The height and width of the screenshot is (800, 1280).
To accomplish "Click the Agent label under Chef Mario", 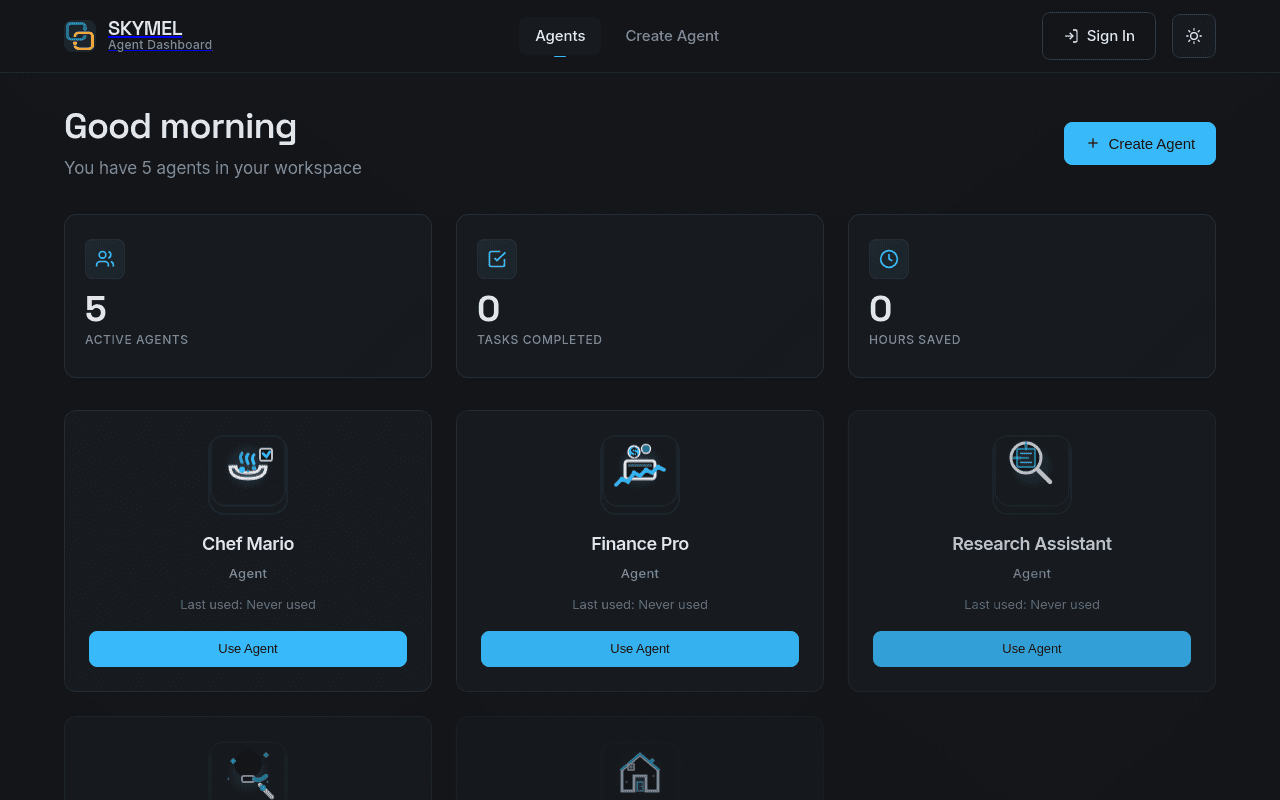I will click(x=248, y=574).
